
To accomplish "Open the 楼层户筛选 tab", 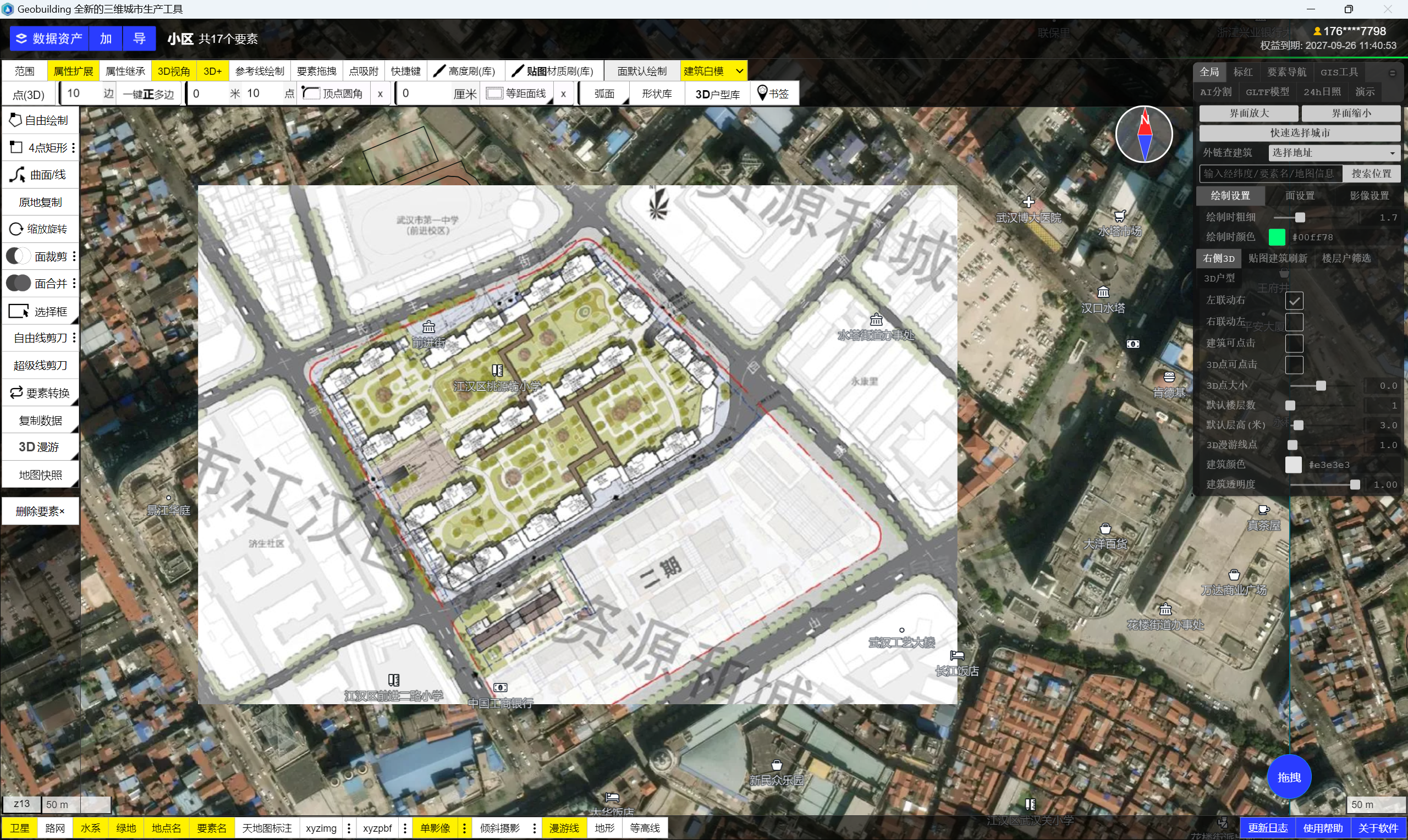I will tap(1346, 258).
